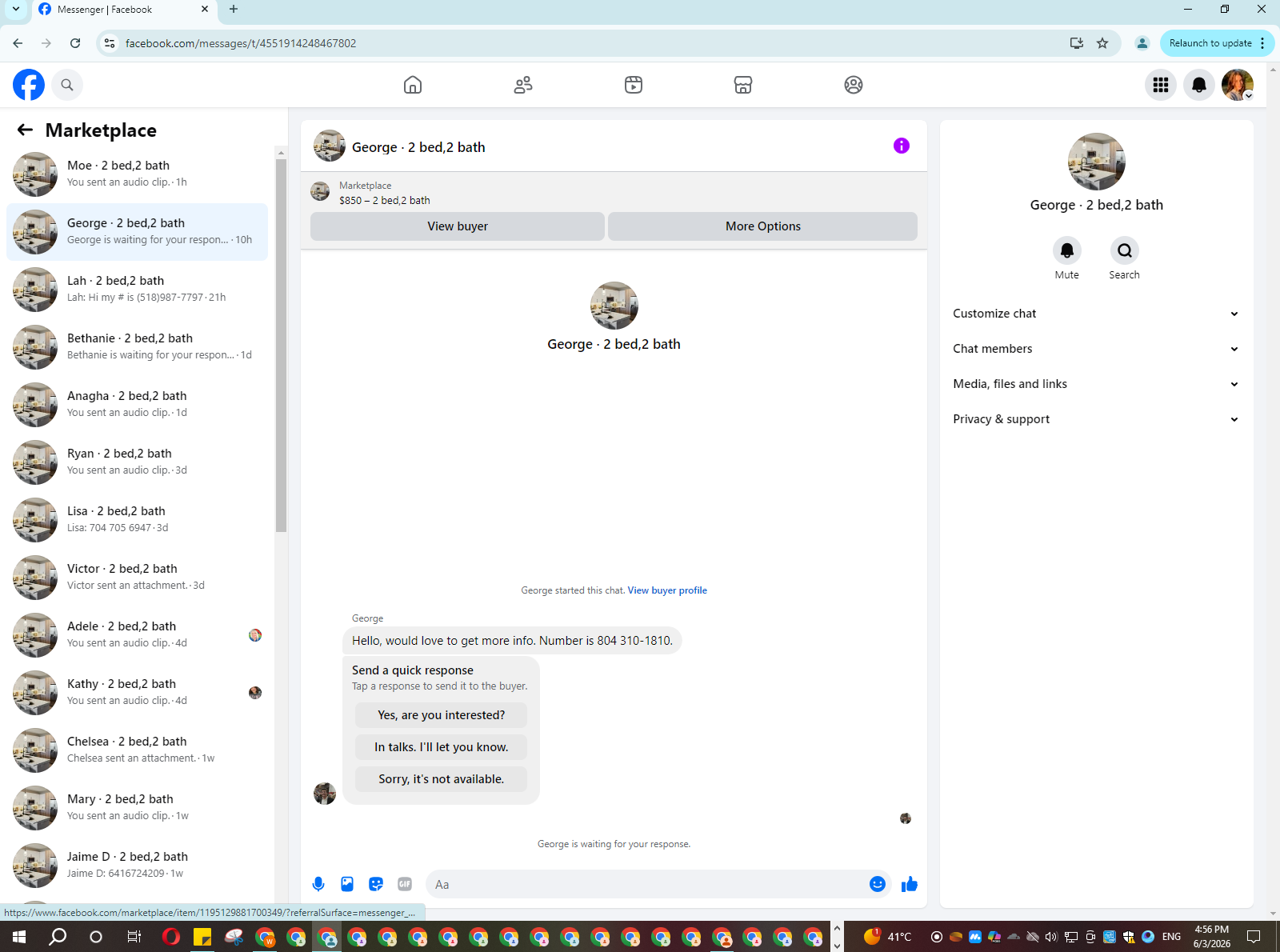
Task: Open Bethanie's 2 bed,2 bath conversation
Action: coord(138,347)
